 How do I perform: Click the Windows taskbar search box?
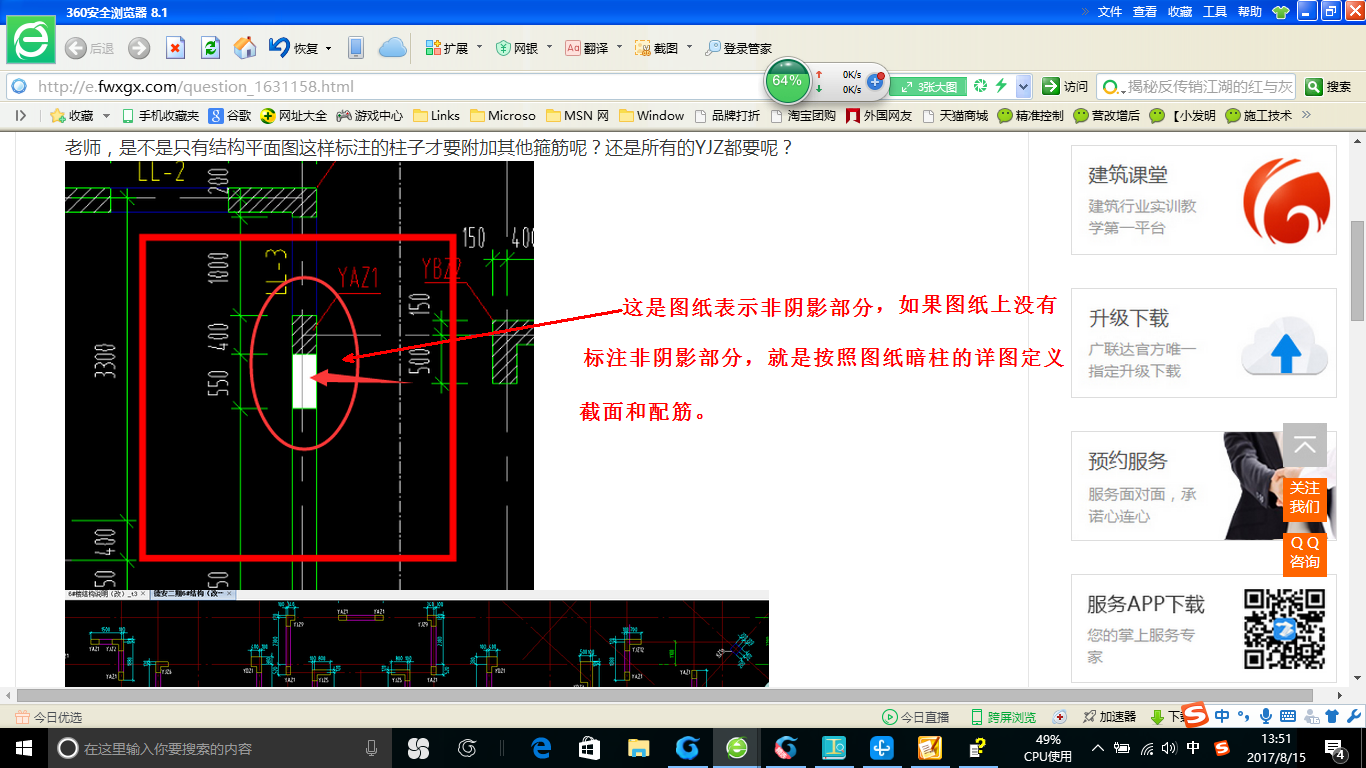tap(220, 747)
